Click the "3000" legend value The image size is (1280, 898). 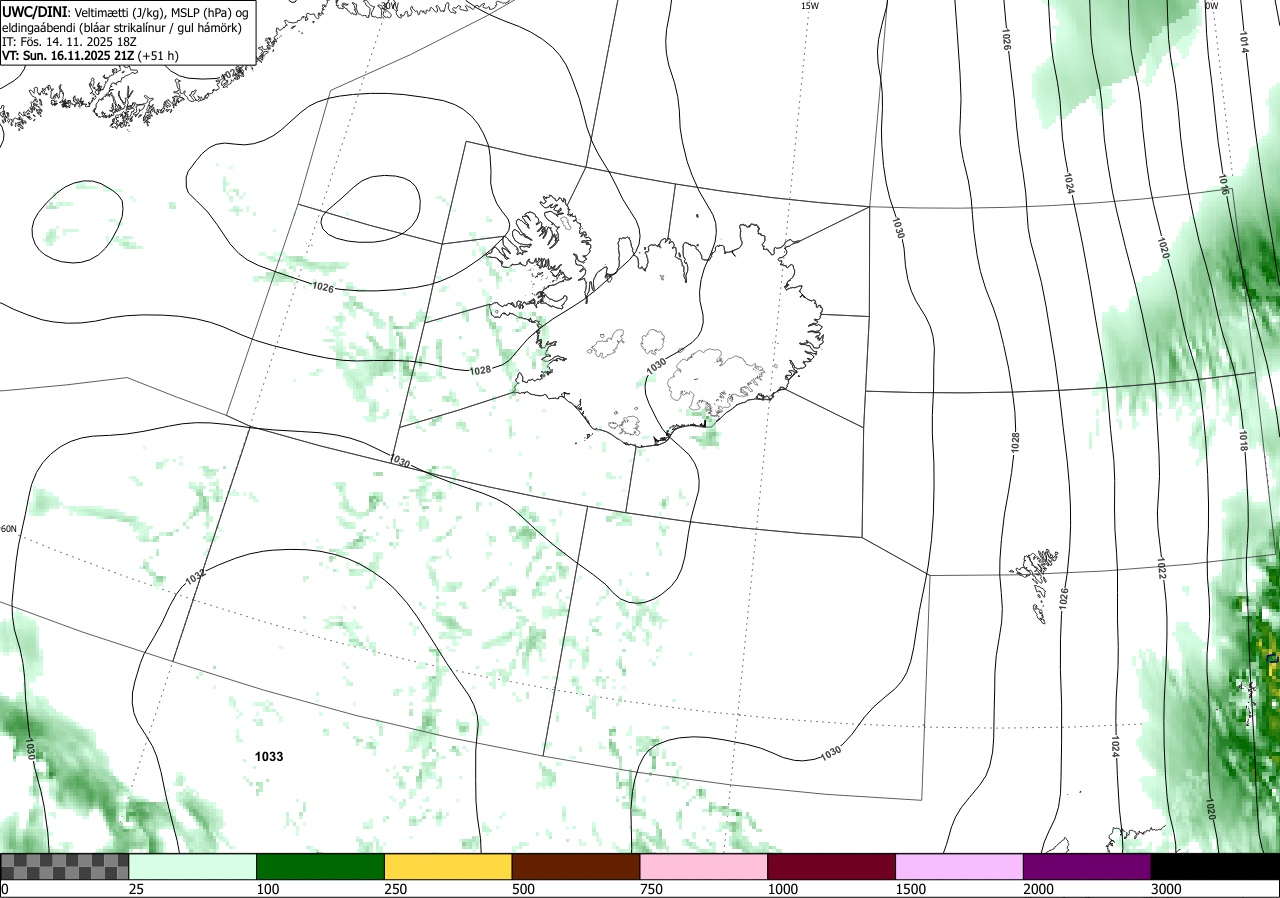tap(1166, 889)
